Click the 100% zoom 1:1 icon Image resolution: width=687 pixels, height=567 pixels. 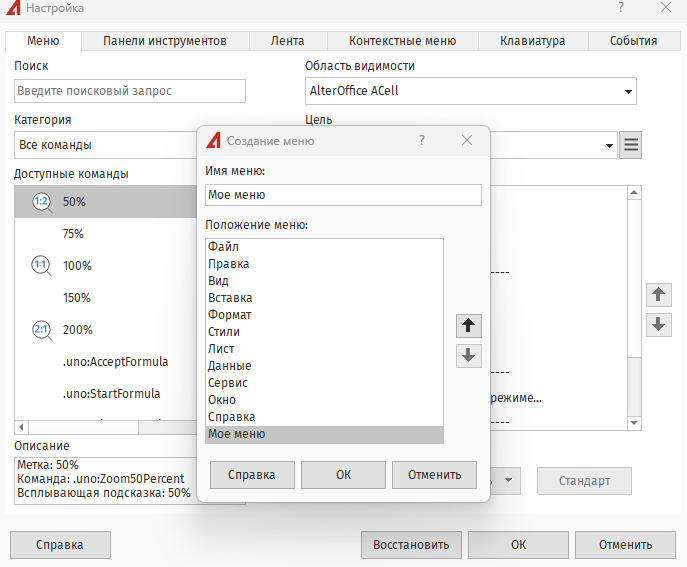click(x=42, y=266)
